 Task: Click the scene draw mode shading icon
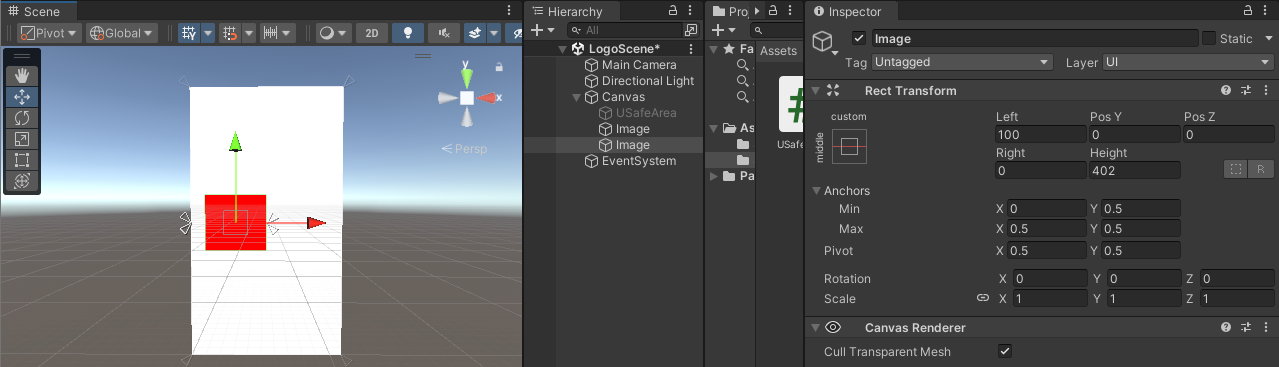[327, 33]
